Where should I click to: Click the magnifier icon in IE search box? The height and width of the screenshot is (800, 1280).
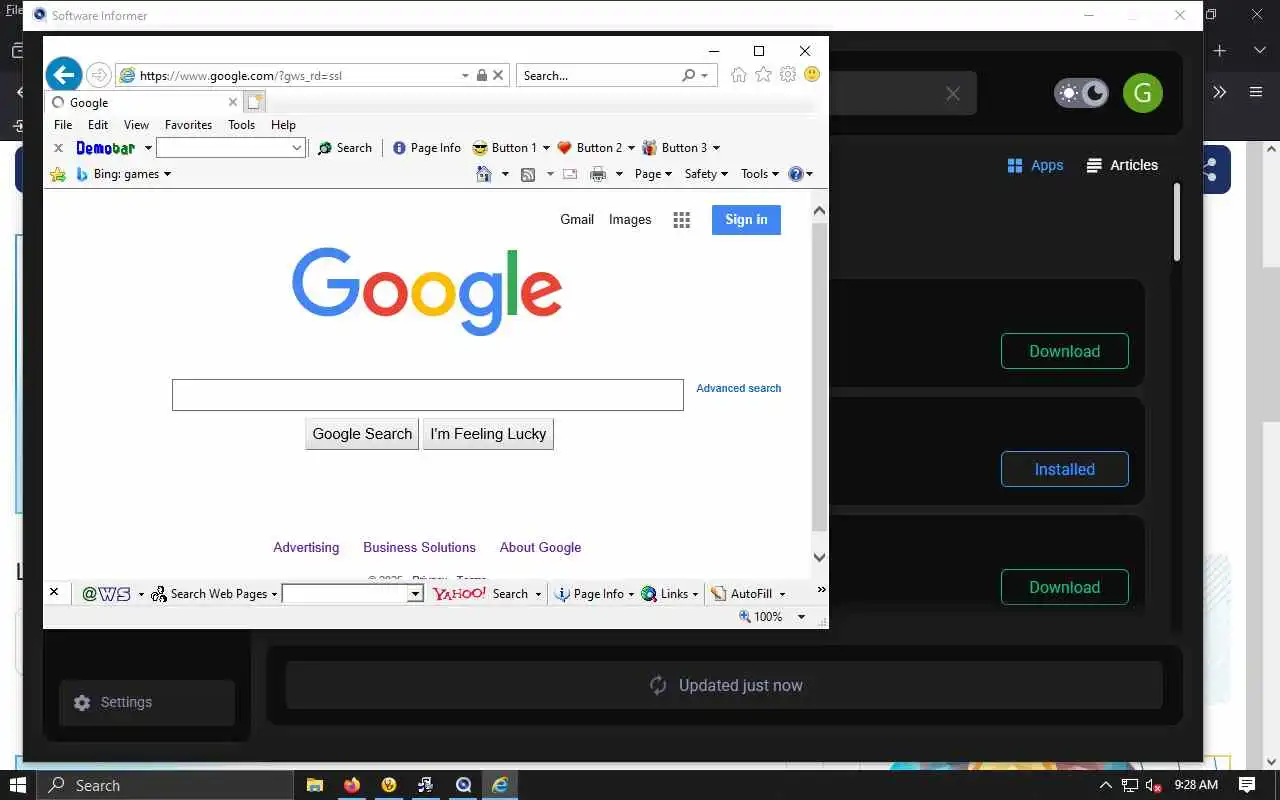coord(688,75)
